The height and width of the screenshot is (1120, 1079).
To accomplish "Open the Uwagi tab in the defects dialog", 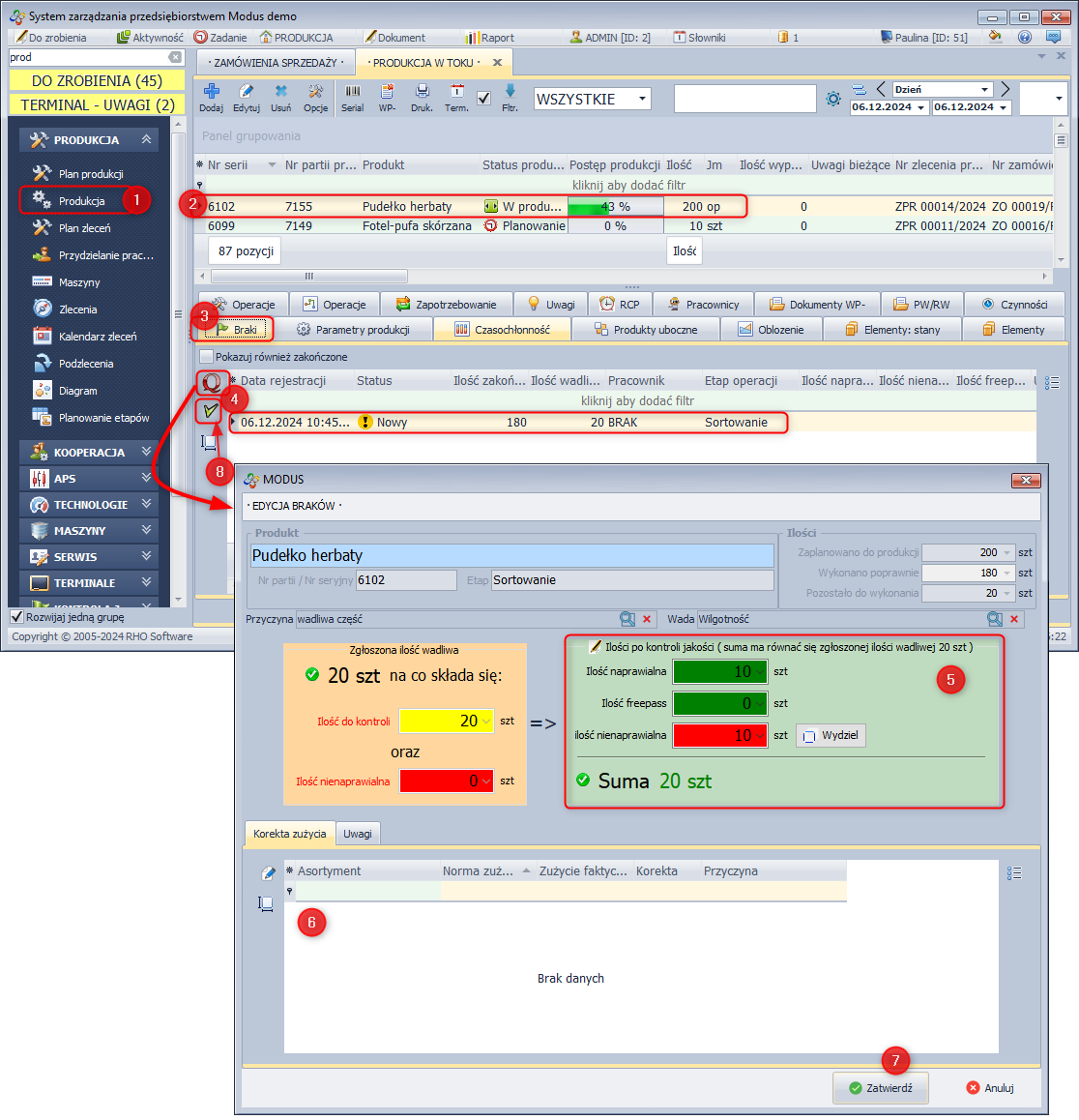I will (357, 834).
